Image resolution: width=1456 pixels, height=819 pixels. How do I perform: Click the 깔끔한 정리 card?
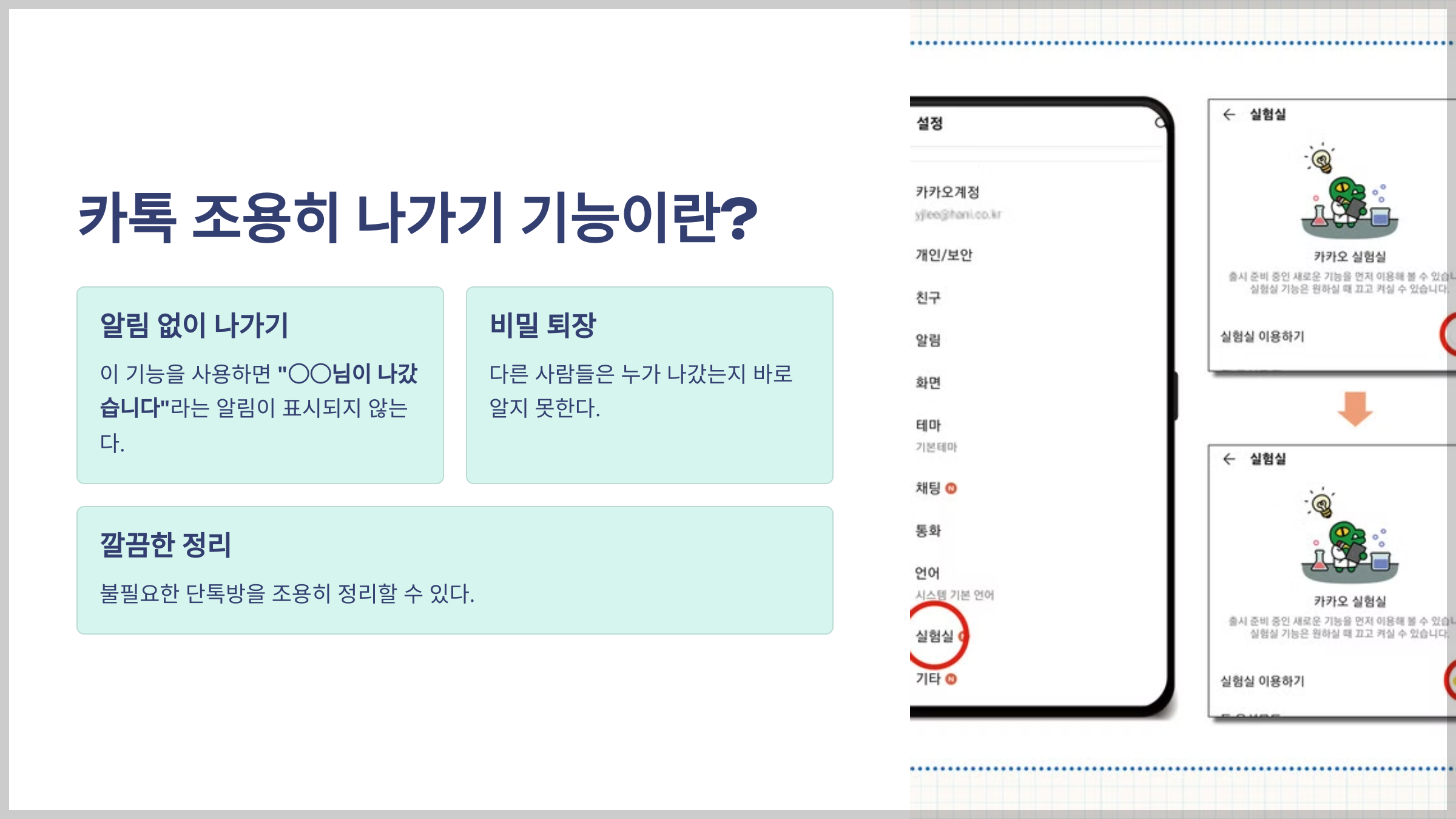pyautogui.click(x=454, y=570)
